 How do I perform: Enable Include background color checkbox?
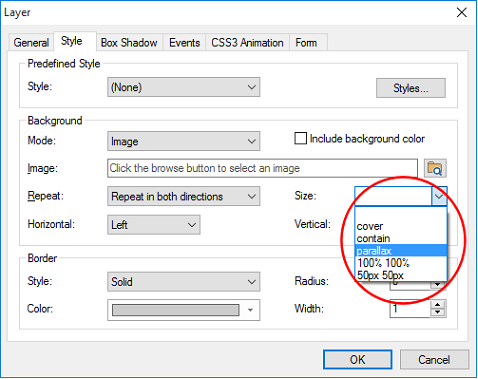300,138
